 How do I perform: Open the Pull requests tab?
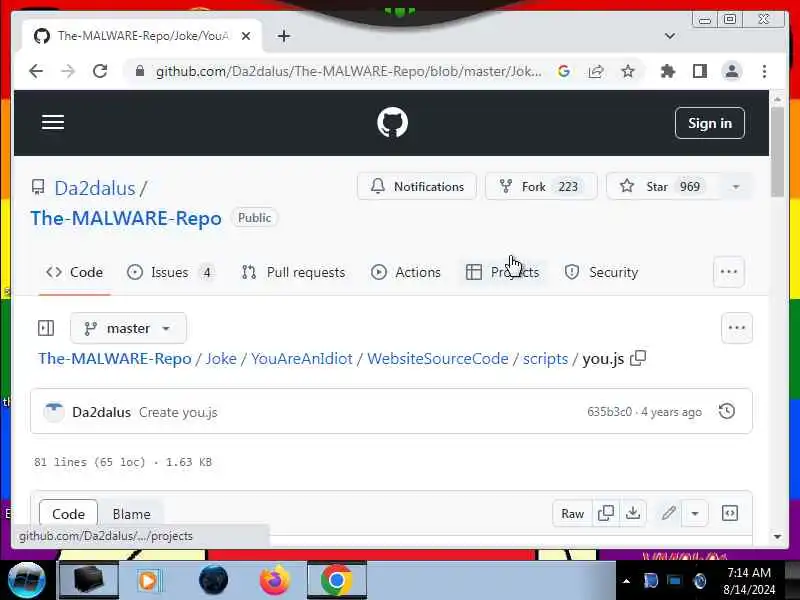(293, 272)
